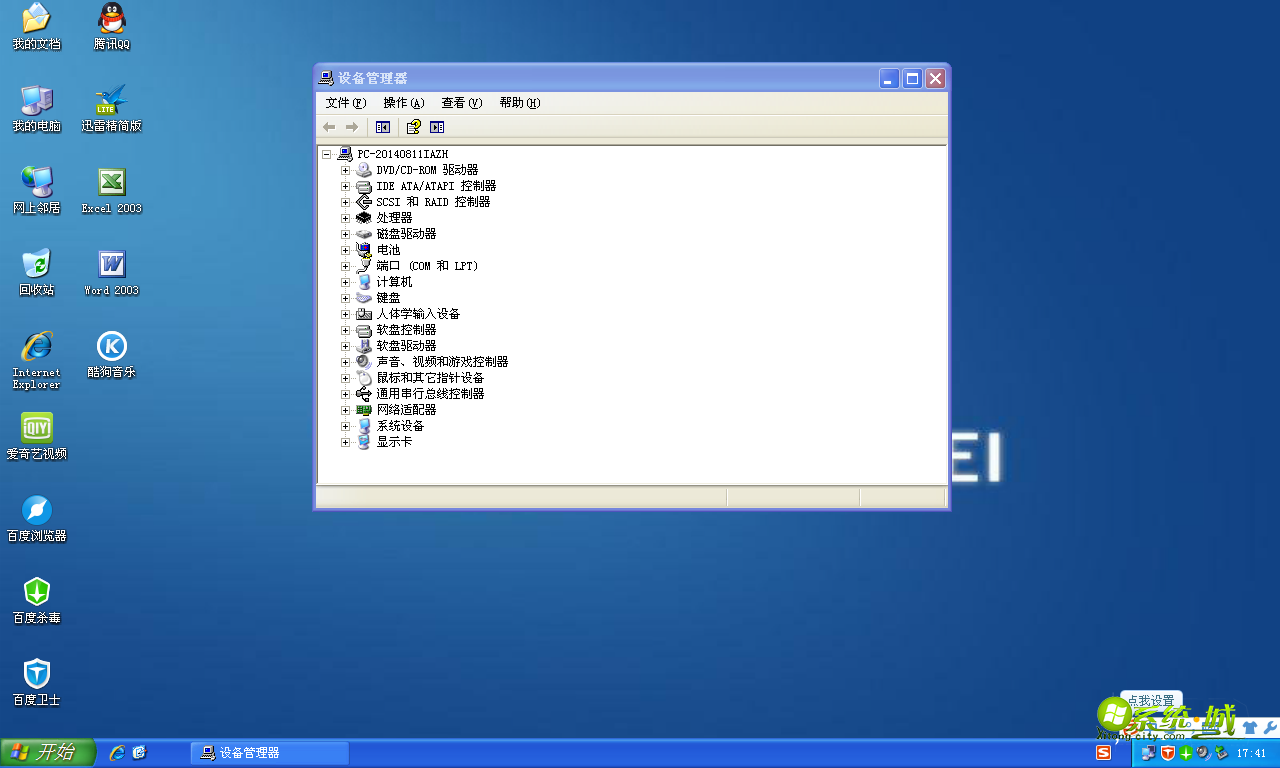Open device properties using the rightmost toolbar icon
Screen dimensions: 1280x768
click(x=437, y=126)
